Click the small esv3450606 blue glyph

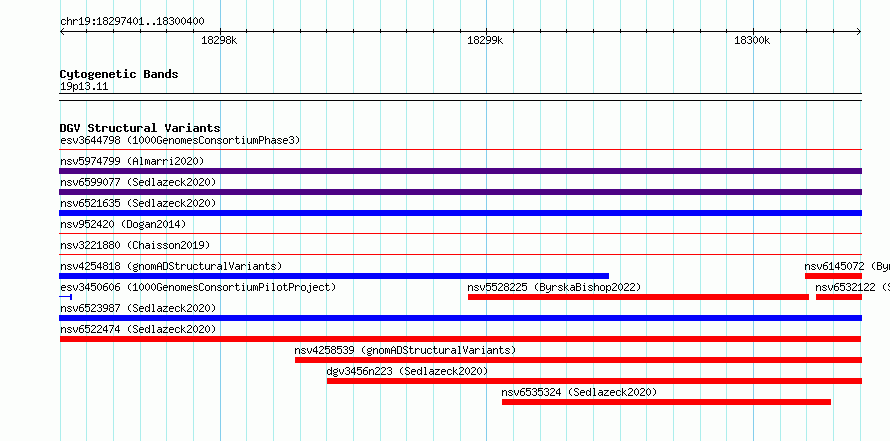pyautogui.click(x=65, y=297)
